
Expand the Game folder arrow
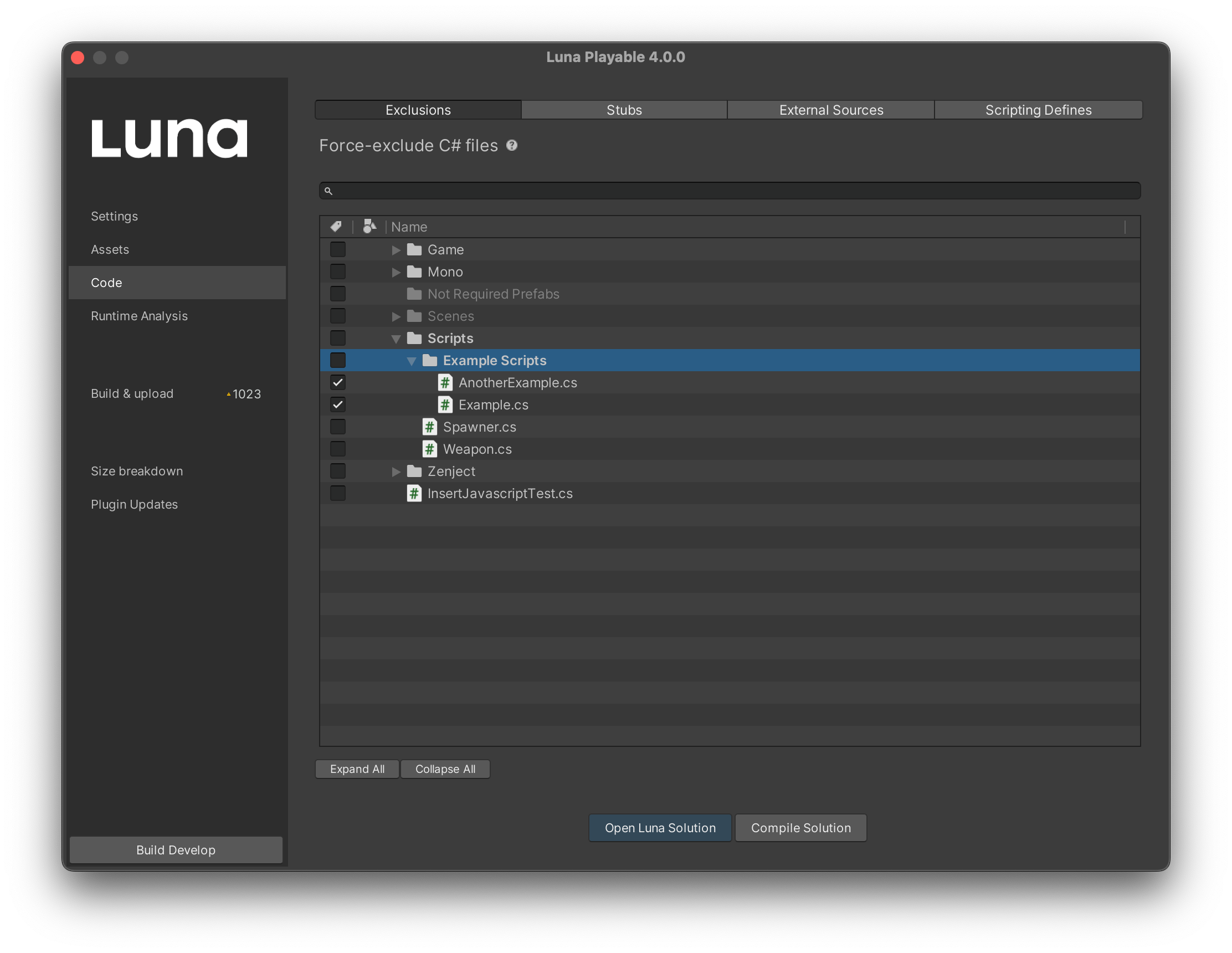396,250
